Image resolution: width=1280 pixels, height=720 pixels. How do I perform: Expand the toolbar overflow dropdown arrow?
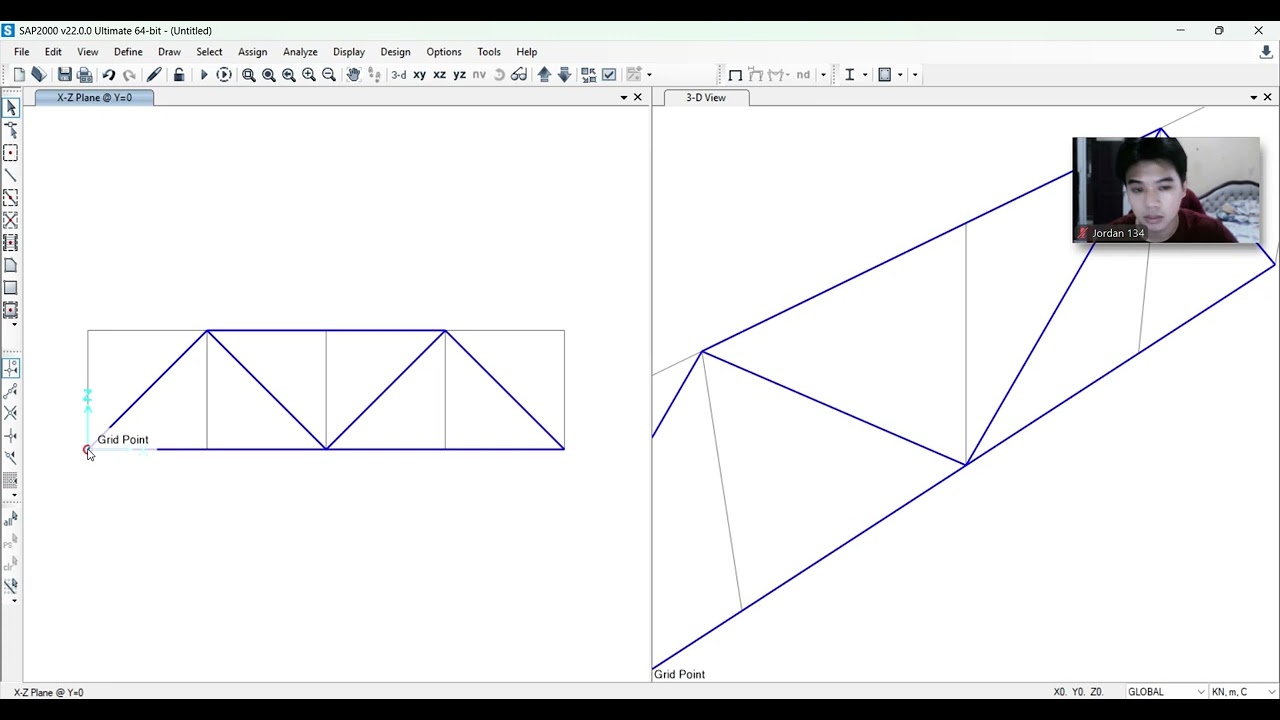tap(914, 75)
